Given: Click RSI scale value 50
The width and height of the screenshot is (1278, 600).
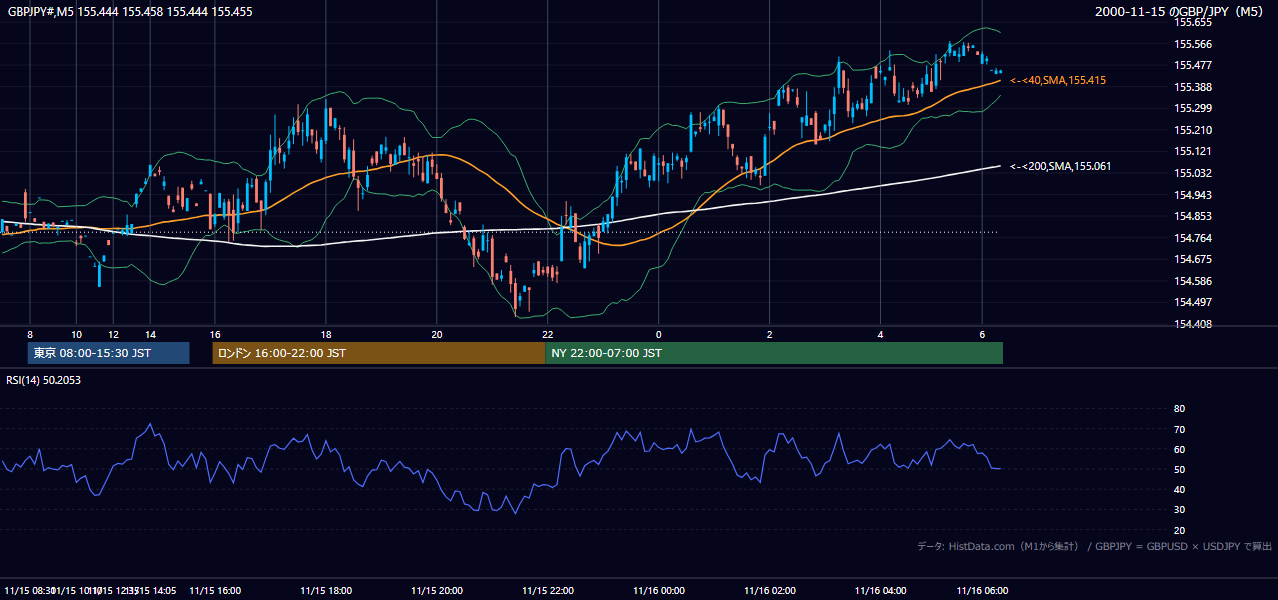Looking at the screenshot, I should (1179, 469).
